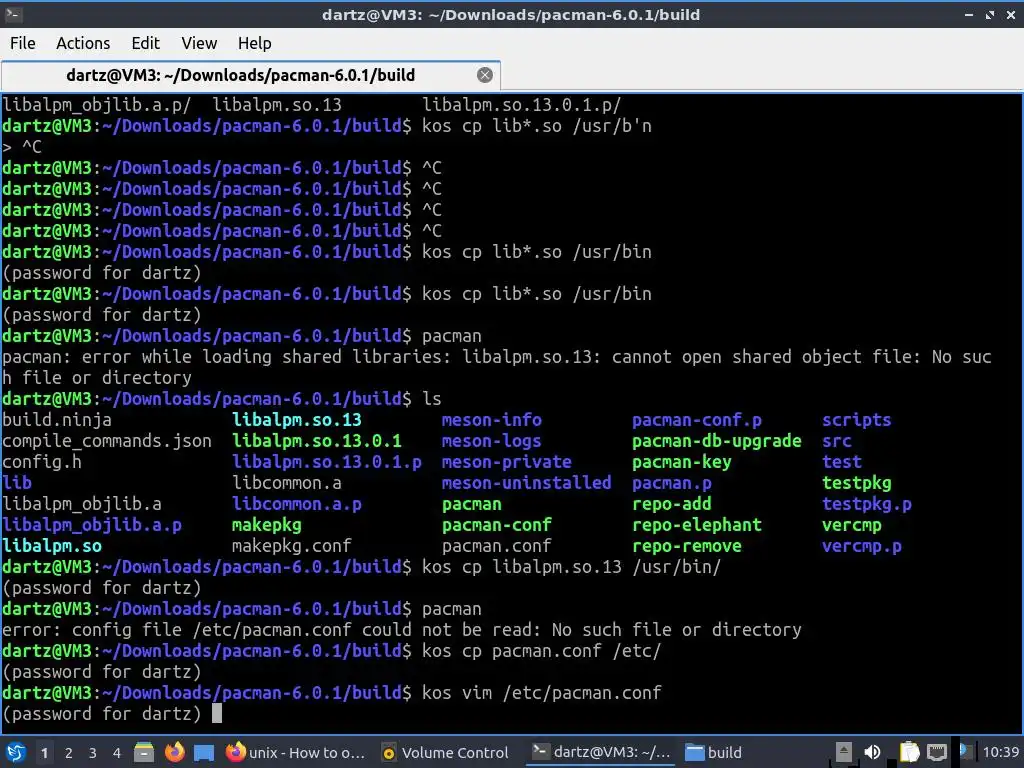Click 'pacman-db-upgrade' in the ls output
Viewport: 1024px width, 768px height.
click(x=716, y=441)
